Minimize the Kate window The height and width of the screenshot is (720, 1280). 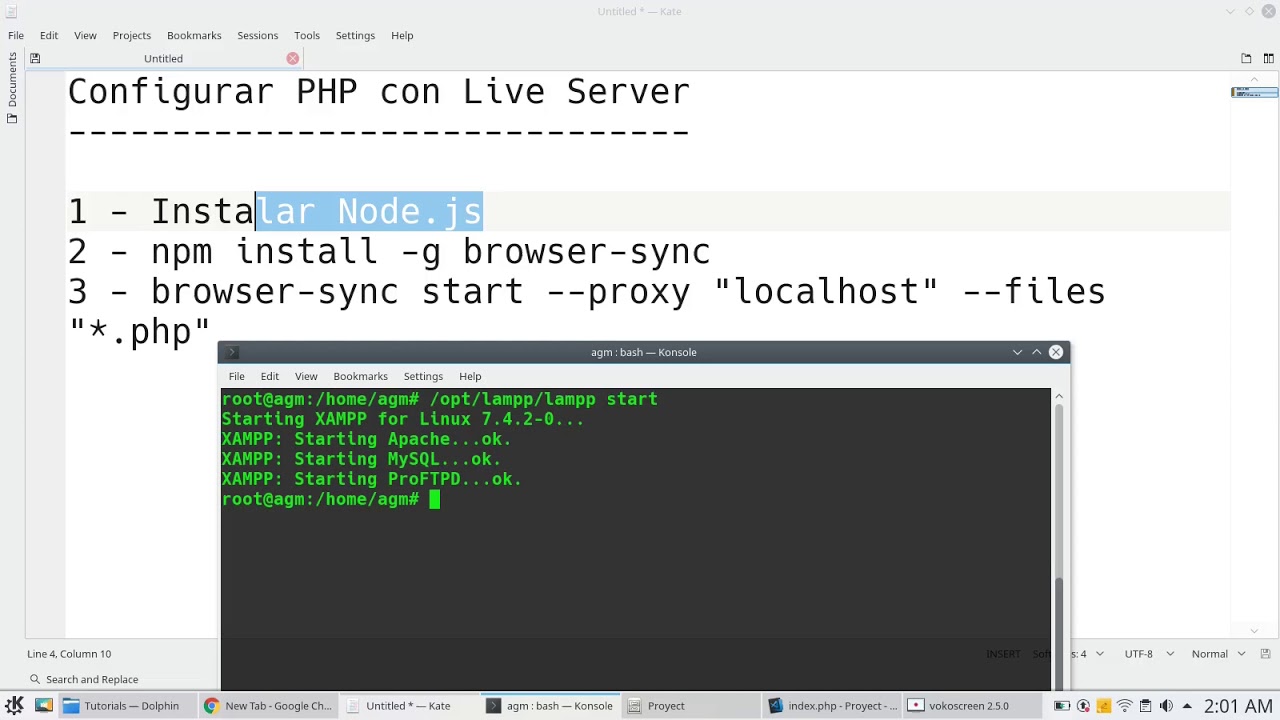(x=1230, y=11)
